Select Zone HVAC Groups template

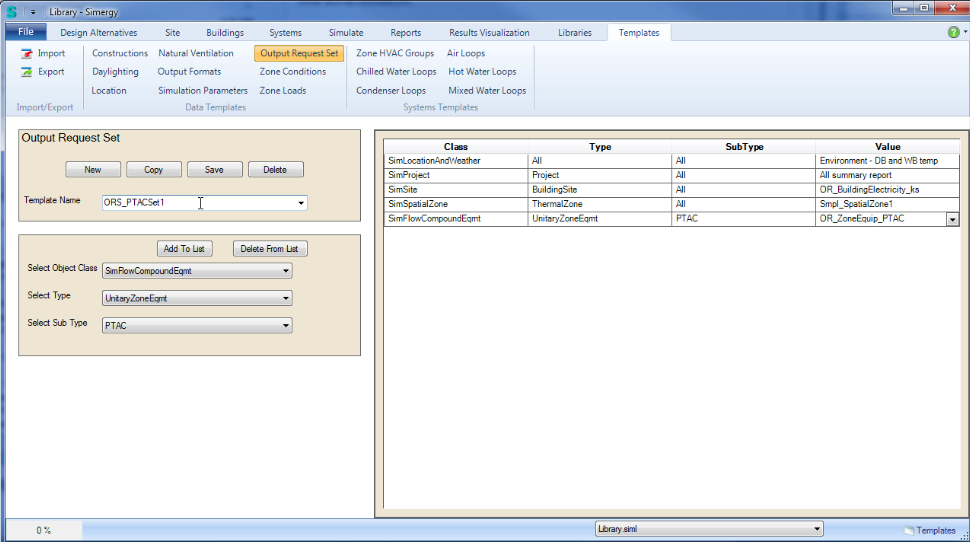coord(395,54)
